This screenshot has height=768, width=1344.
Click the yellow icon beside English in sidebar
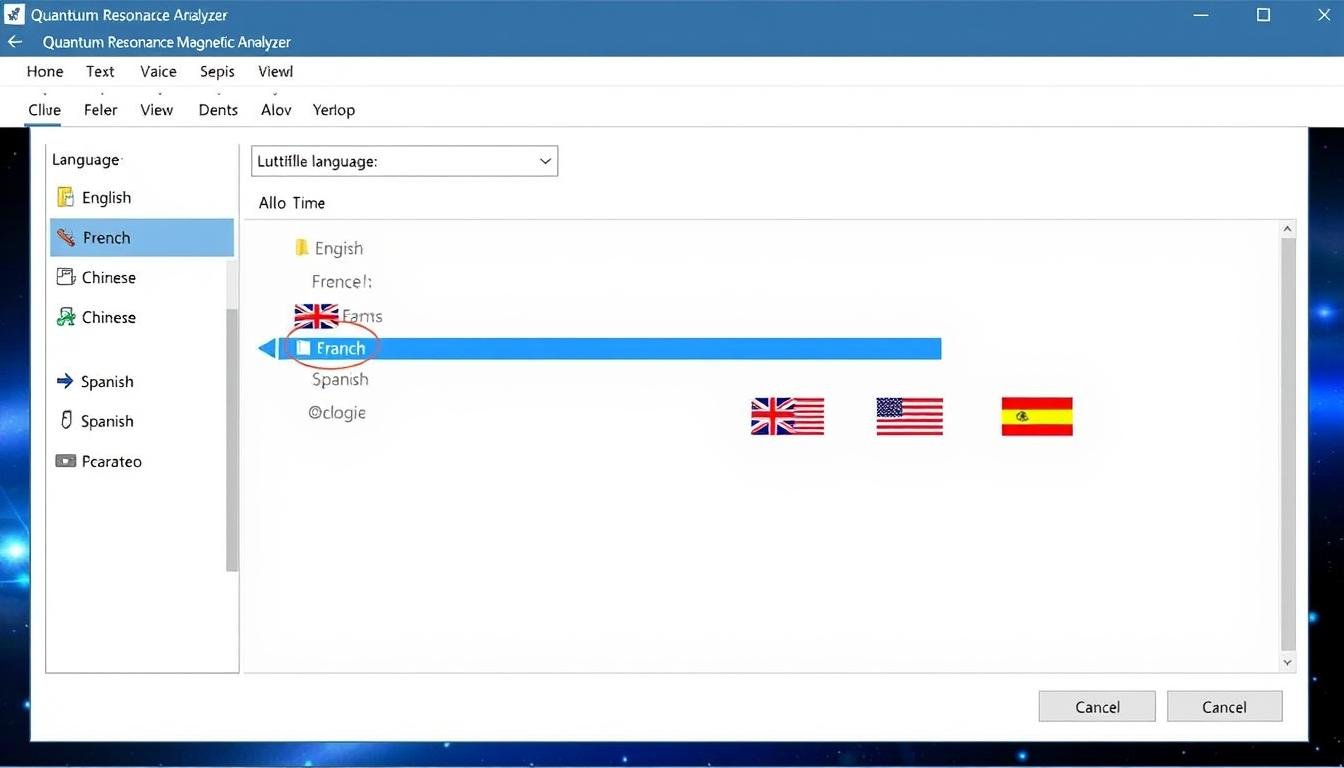pos(66,197)
